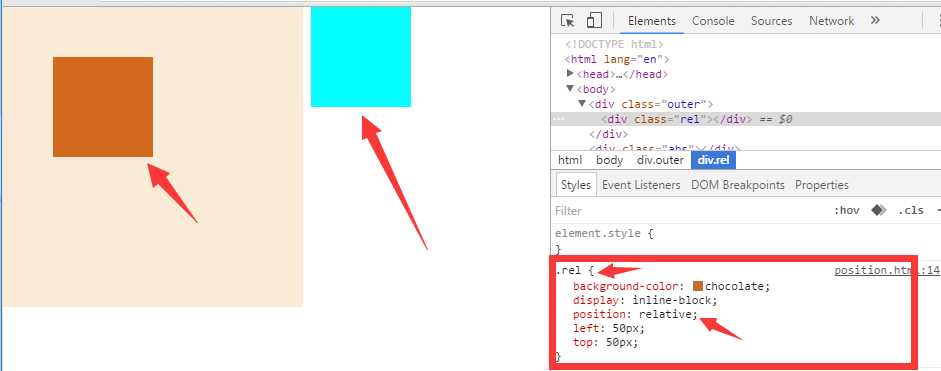Viewport: 941px width, 371px height.
Task: Switch to the Console tab
Action: click(x=713, y=20)
